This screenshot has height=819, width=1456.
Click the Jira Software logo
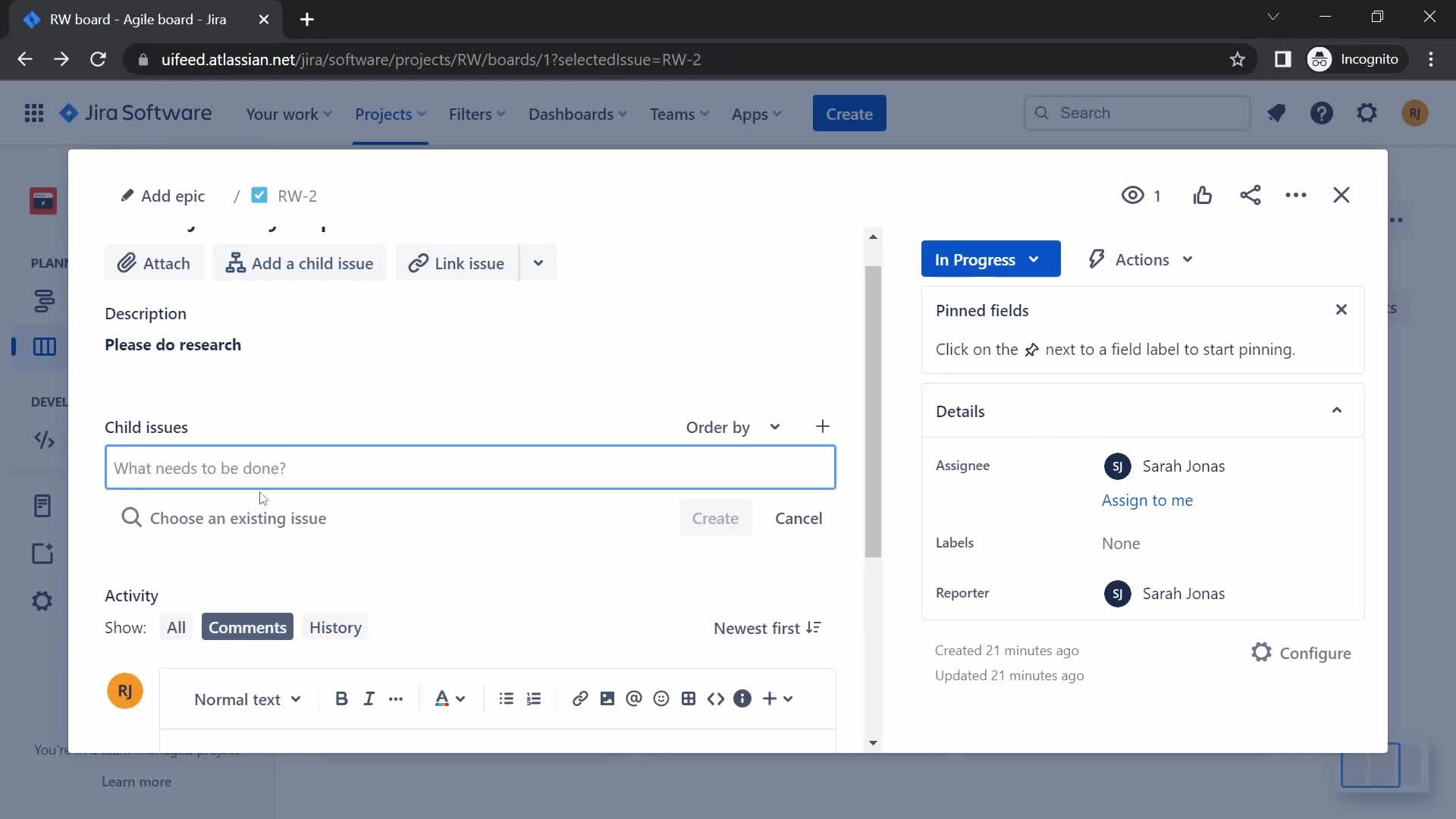(x=136, y=114)
